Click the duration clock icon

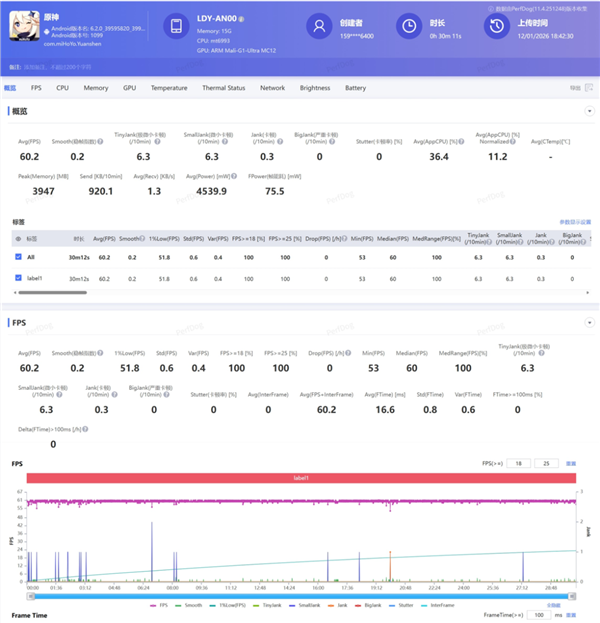(x=409, y=26)
